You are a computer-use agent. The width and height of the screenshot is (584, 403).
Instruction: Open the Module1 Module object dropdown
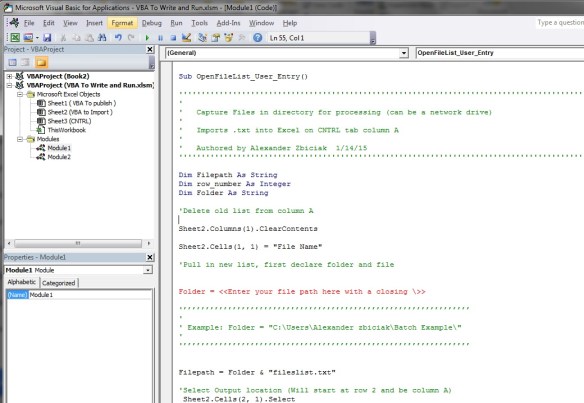click(x=148, y=270)
